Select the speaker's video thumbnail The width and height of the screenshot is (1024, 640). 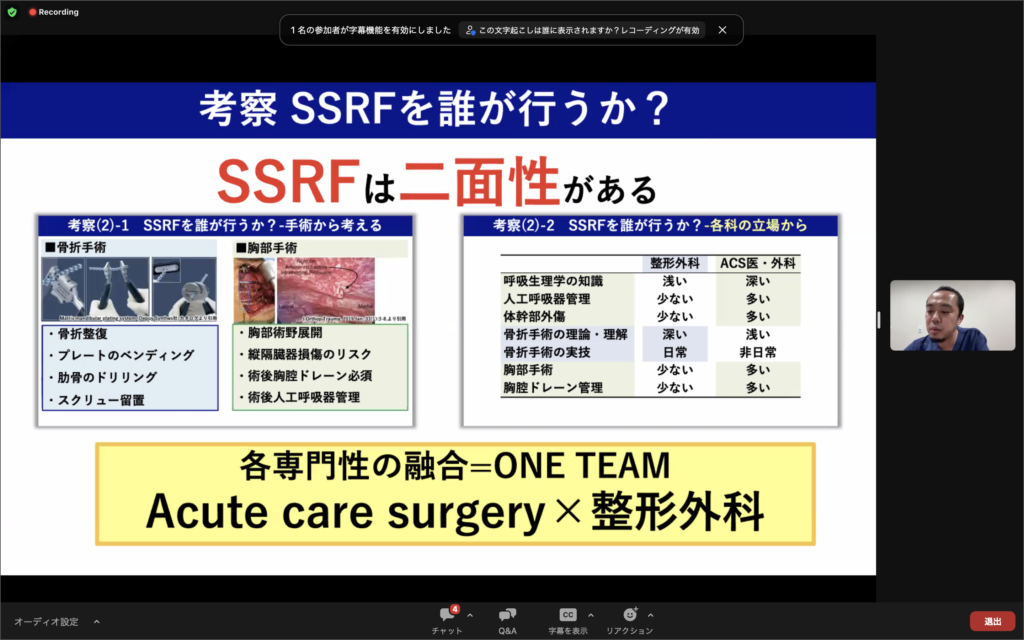[x=952, y=315]
